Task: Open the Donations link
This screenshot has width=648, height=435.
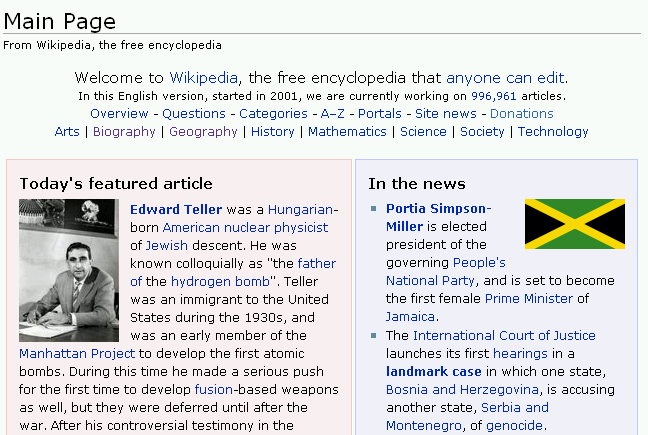Action: coord(522,114)
